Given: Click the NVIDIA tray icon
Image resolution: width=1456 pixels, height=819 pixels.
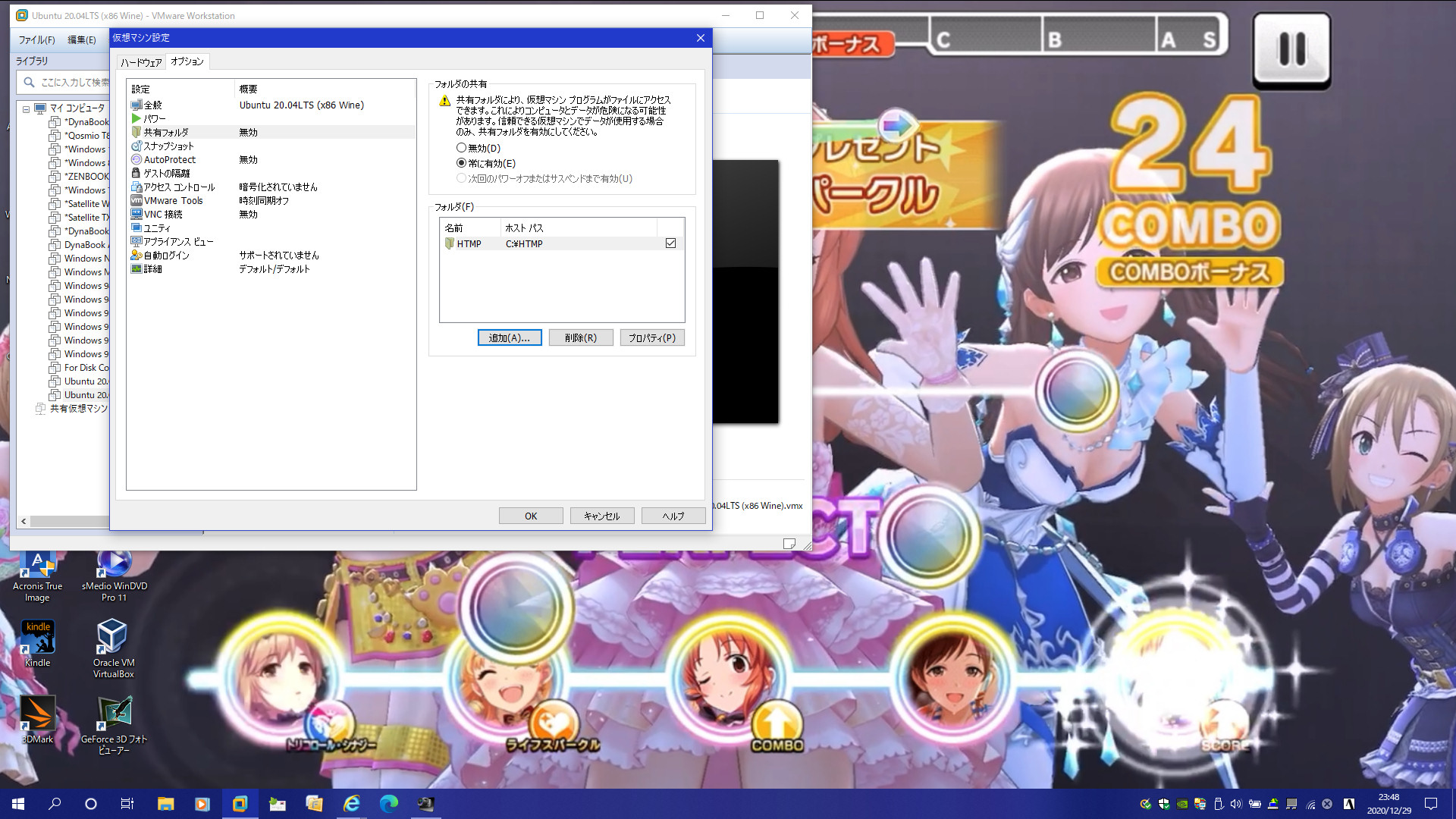Looking at the screenshot, I should pos(1182,804).
